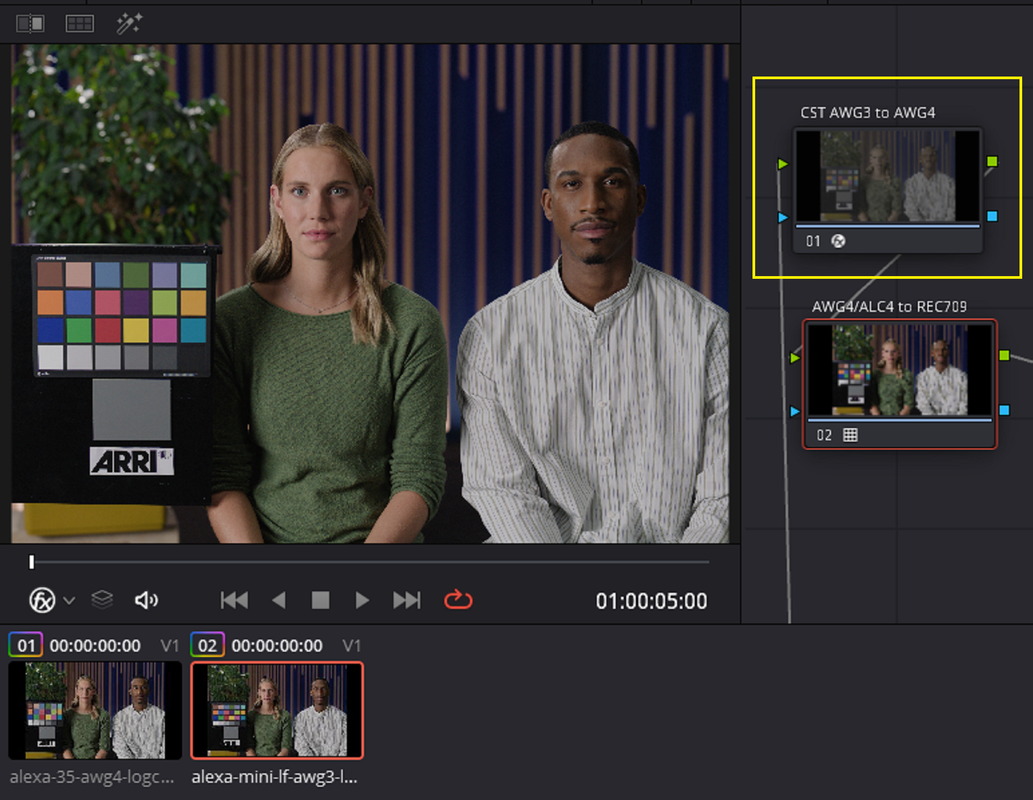Toggle loop playback
Screen dimensions: 1033x800
(x=458, y=600)
